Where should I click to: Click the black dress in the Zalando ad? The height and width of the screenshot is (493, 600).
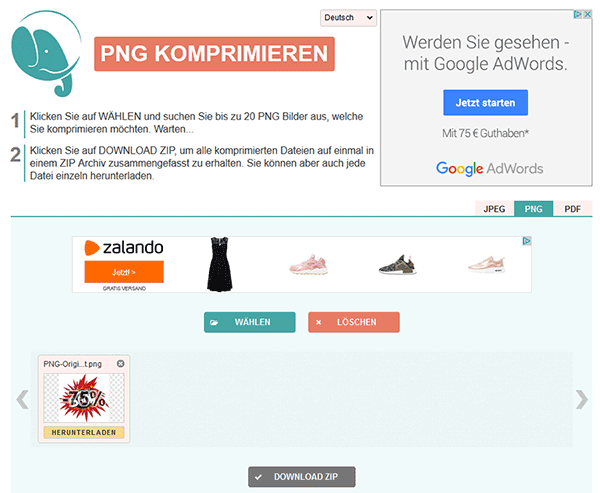220,264
